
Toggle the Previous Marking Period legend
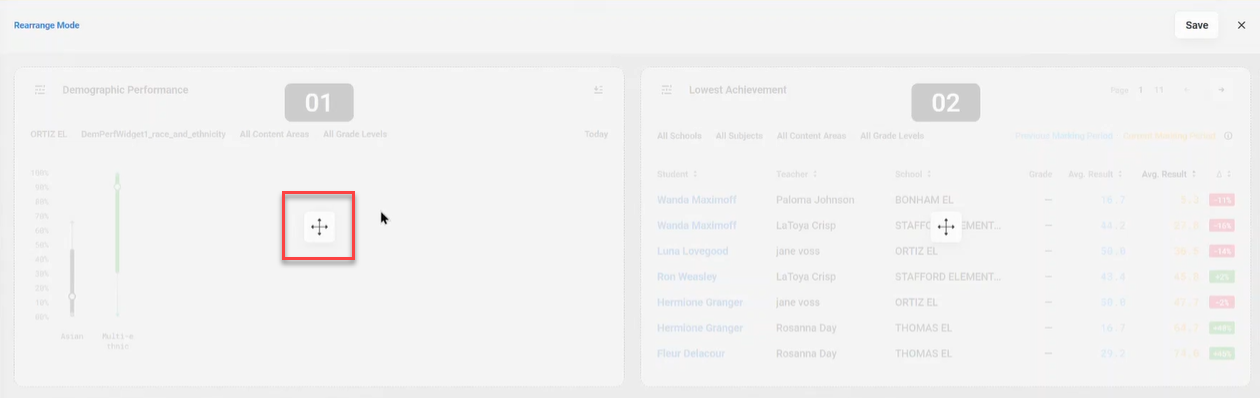click(x=1064, y=135)
